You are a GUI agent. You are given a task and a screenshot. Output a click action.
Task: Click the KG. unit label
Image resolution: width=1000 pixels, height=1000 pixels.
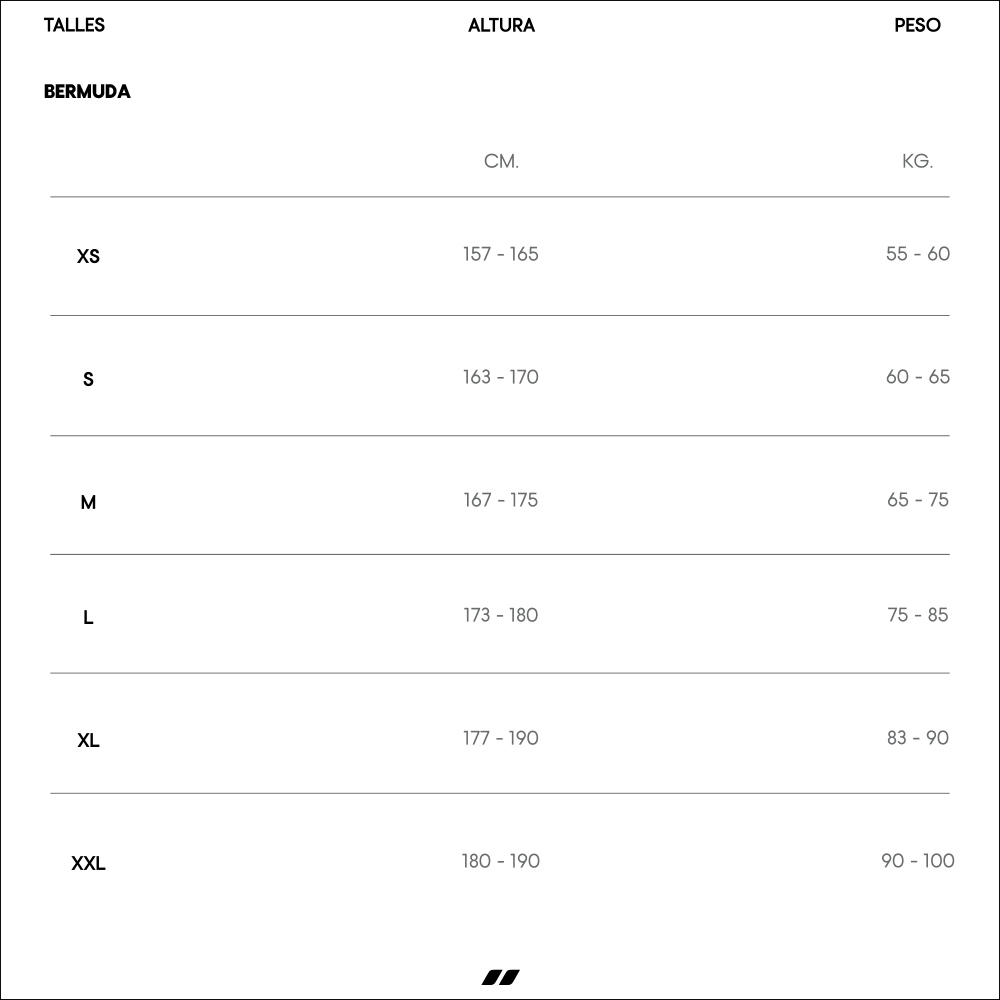[x=917, y=161]
